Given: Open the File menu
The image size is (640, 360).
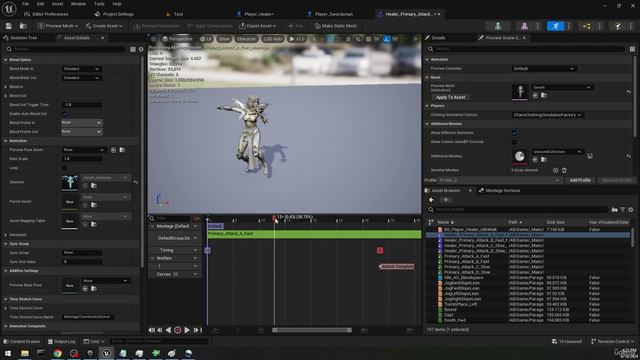Looking at the screenshot, I should coord(25,4).
